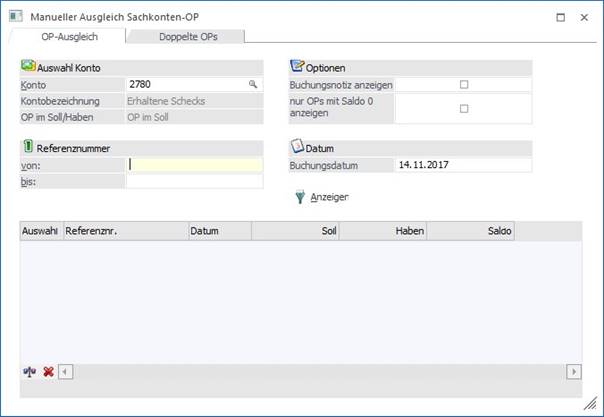This screenshot has width=604, height=417.
Task: Enable the Buchungsnotiz anzeigen checkbox
Action: (x=463, y=85)
